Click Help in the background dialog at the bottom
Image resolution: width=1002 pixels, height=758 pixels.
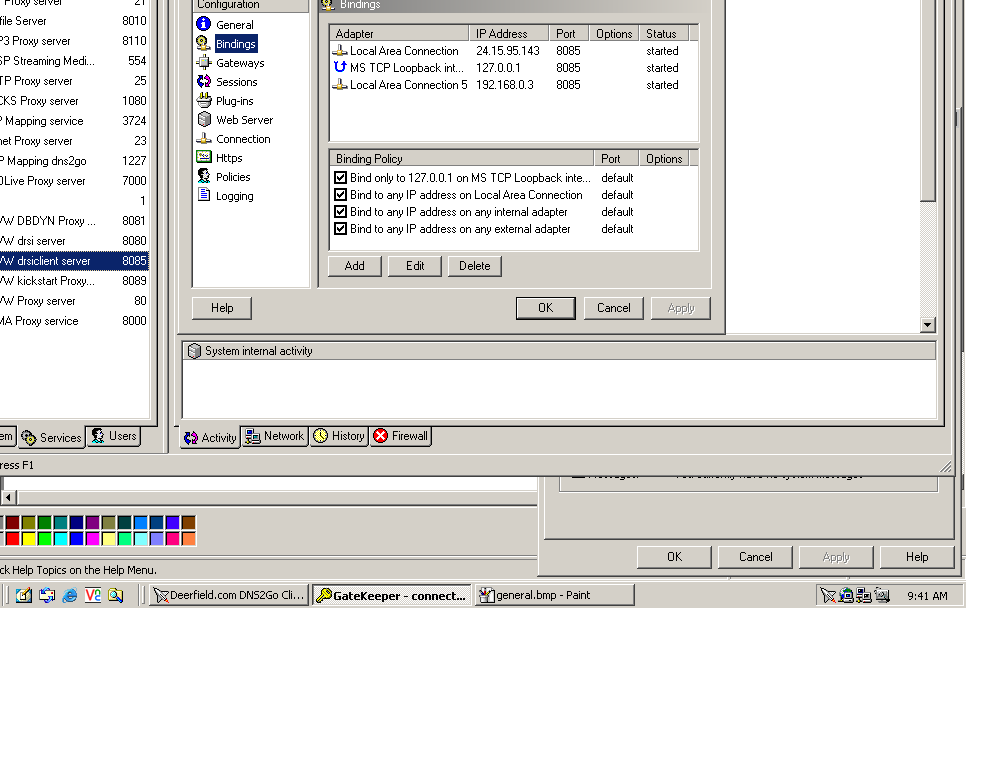point(917,557)
